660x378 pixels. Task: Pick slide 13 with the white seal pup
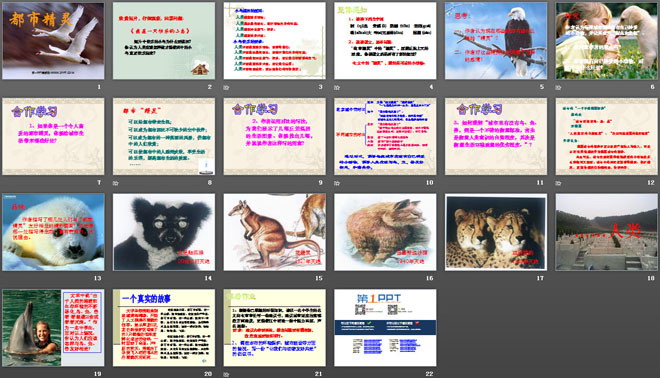point(53,232)
